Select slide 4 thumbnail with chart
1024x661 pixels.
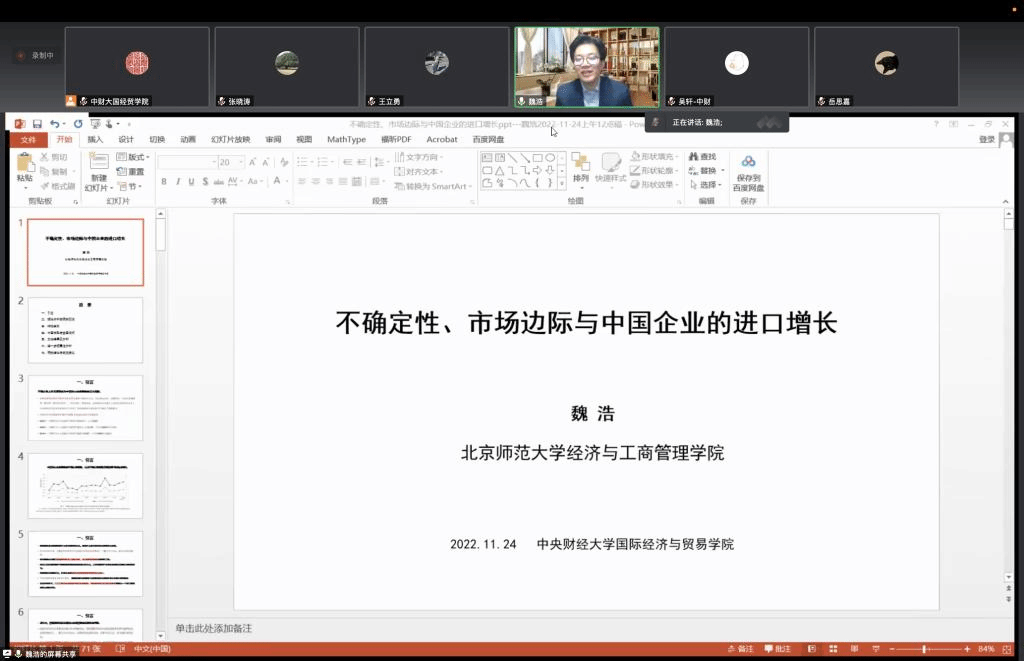(x=85, y=486)
